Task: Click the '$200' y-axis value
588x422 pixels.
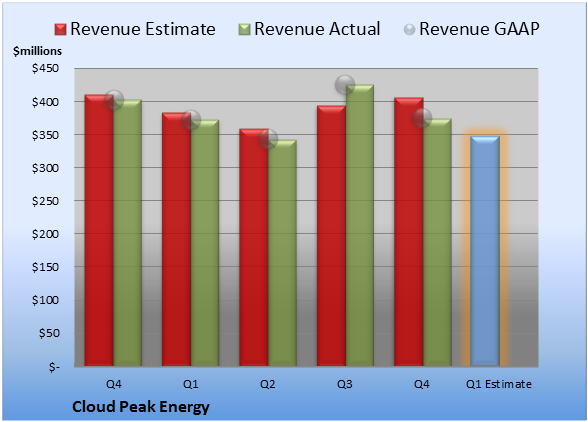Action: (x=45, y=234)
